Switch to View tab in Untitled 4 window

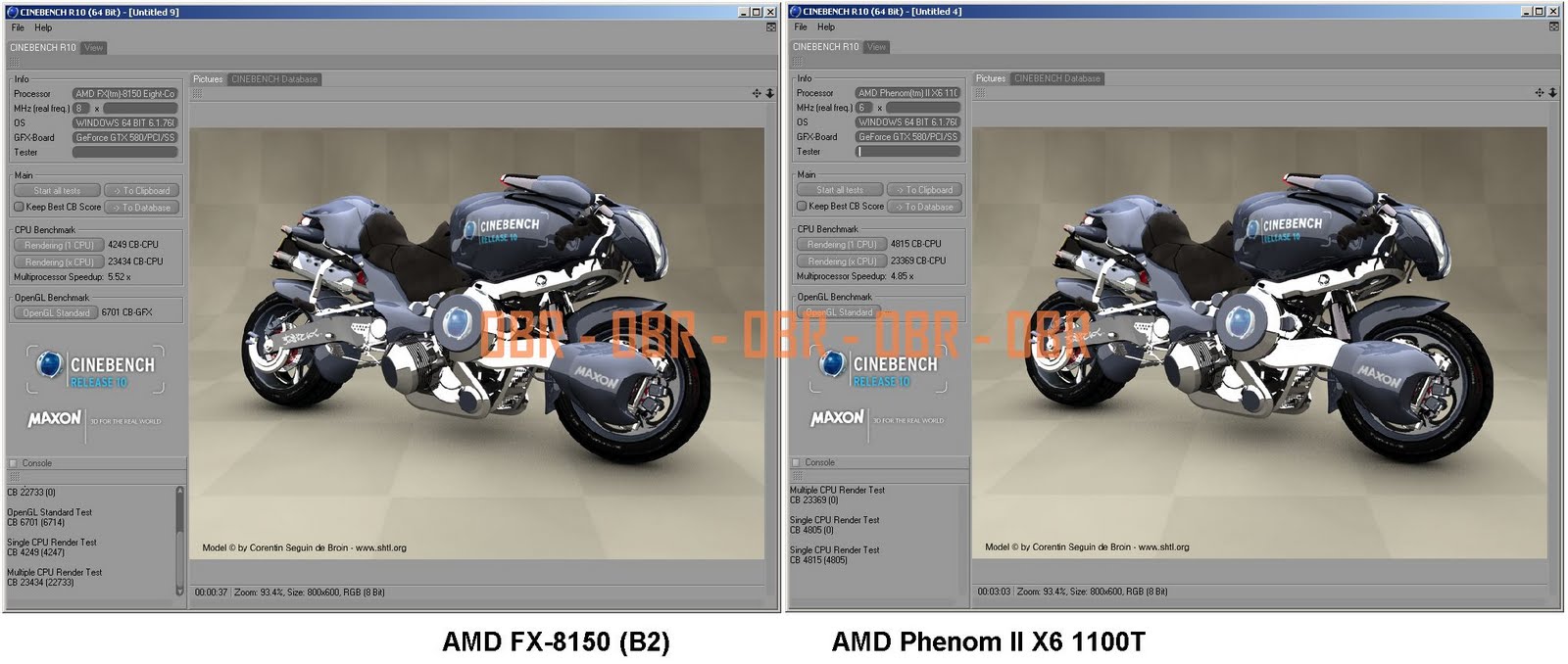coord(876,46)
